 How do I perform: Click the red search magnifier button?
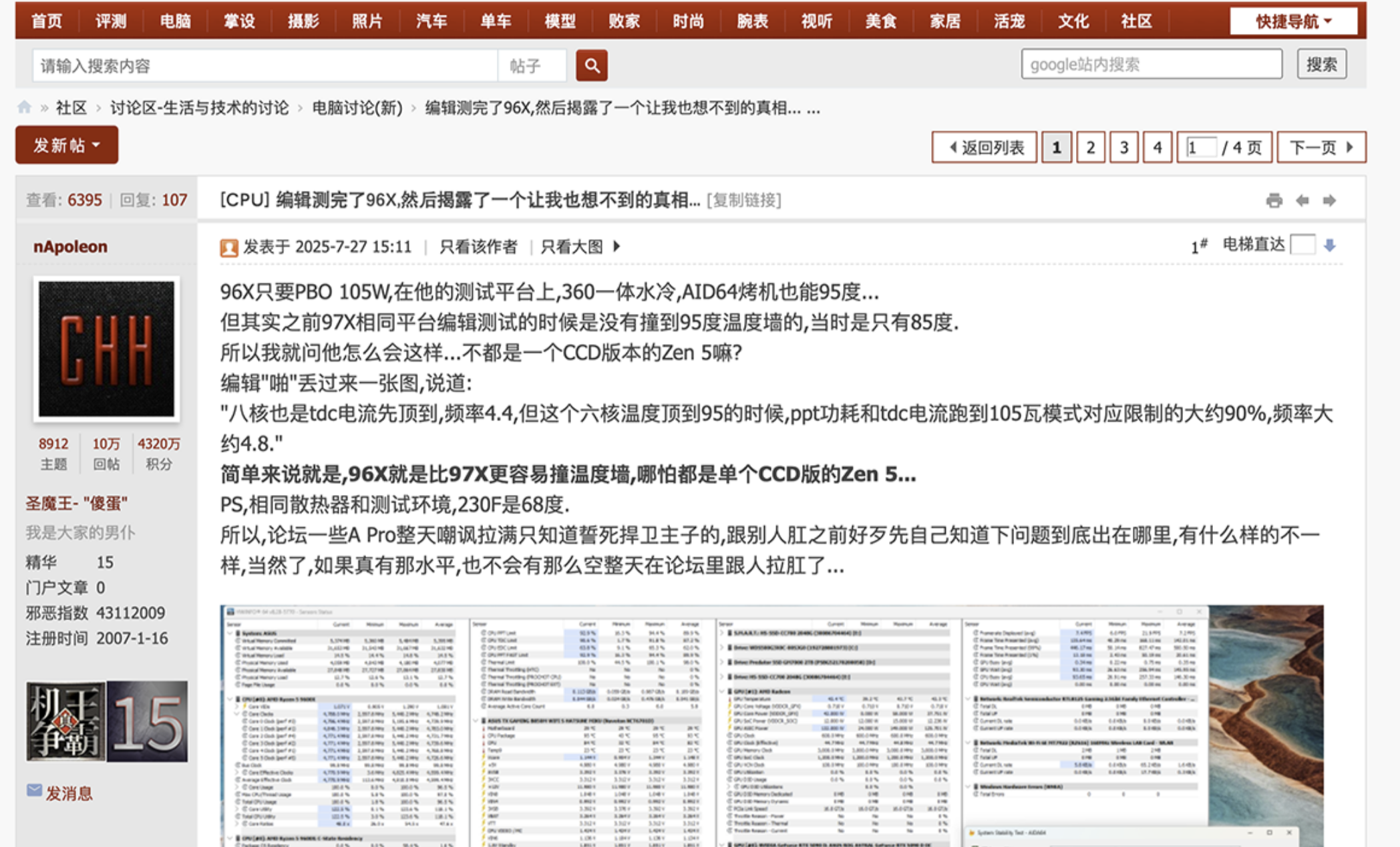coord(591,65)
